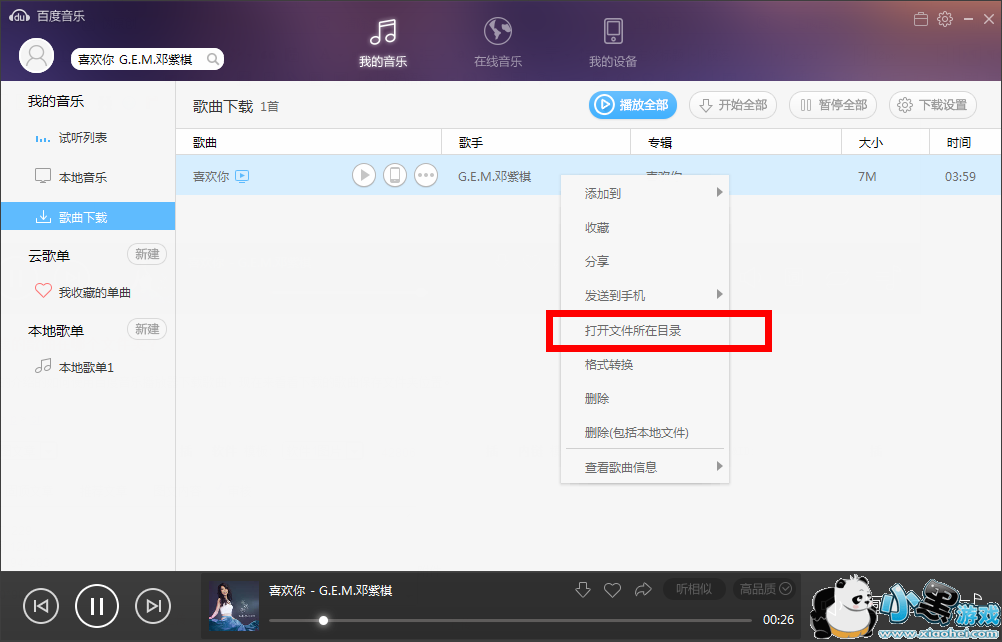Click the 听相似 button
The width and height of the screenshot is (1002, 642).
point(695,589)
